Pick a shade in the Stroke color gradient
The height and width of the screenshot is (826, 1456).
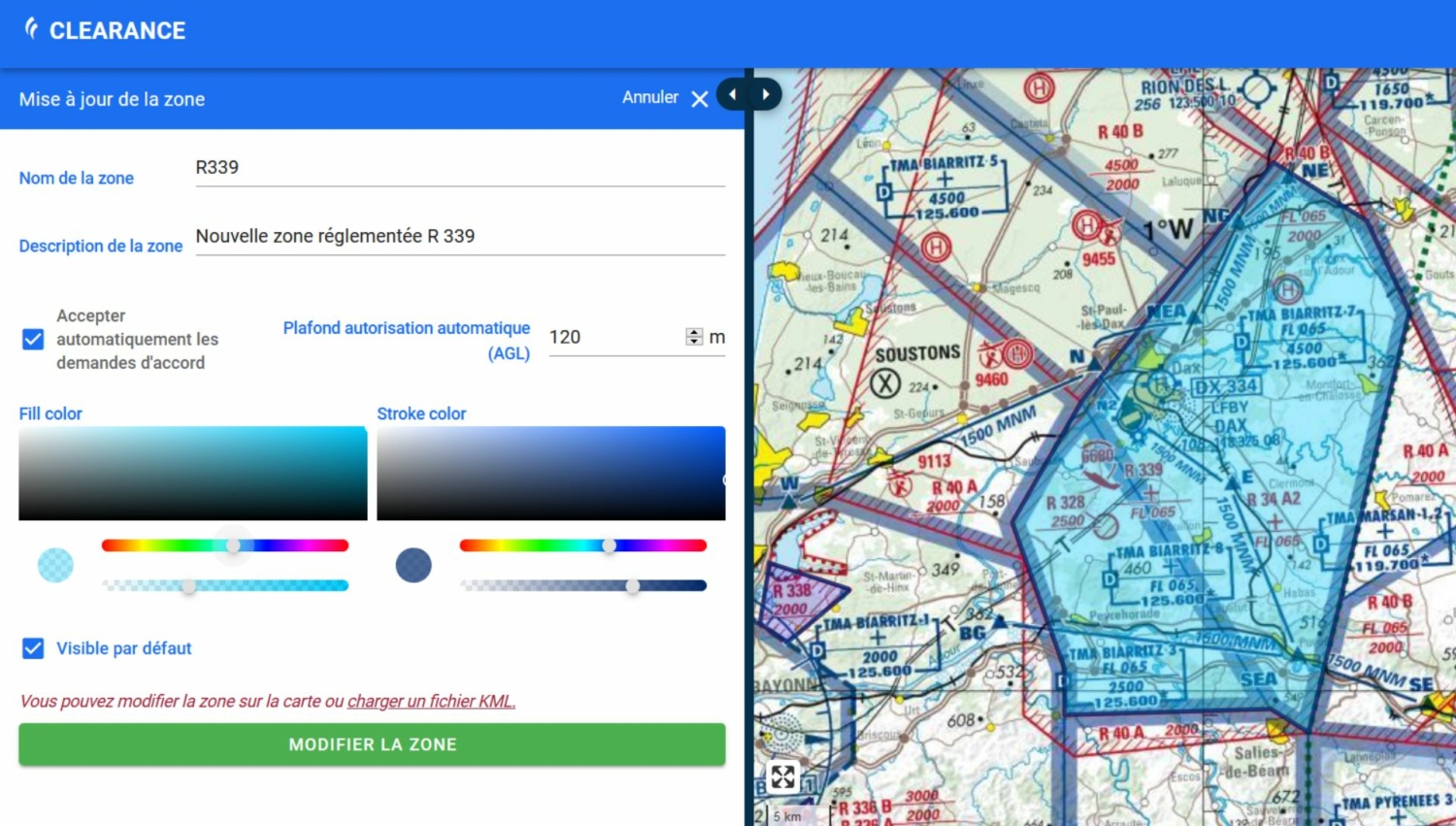(550, 473)
